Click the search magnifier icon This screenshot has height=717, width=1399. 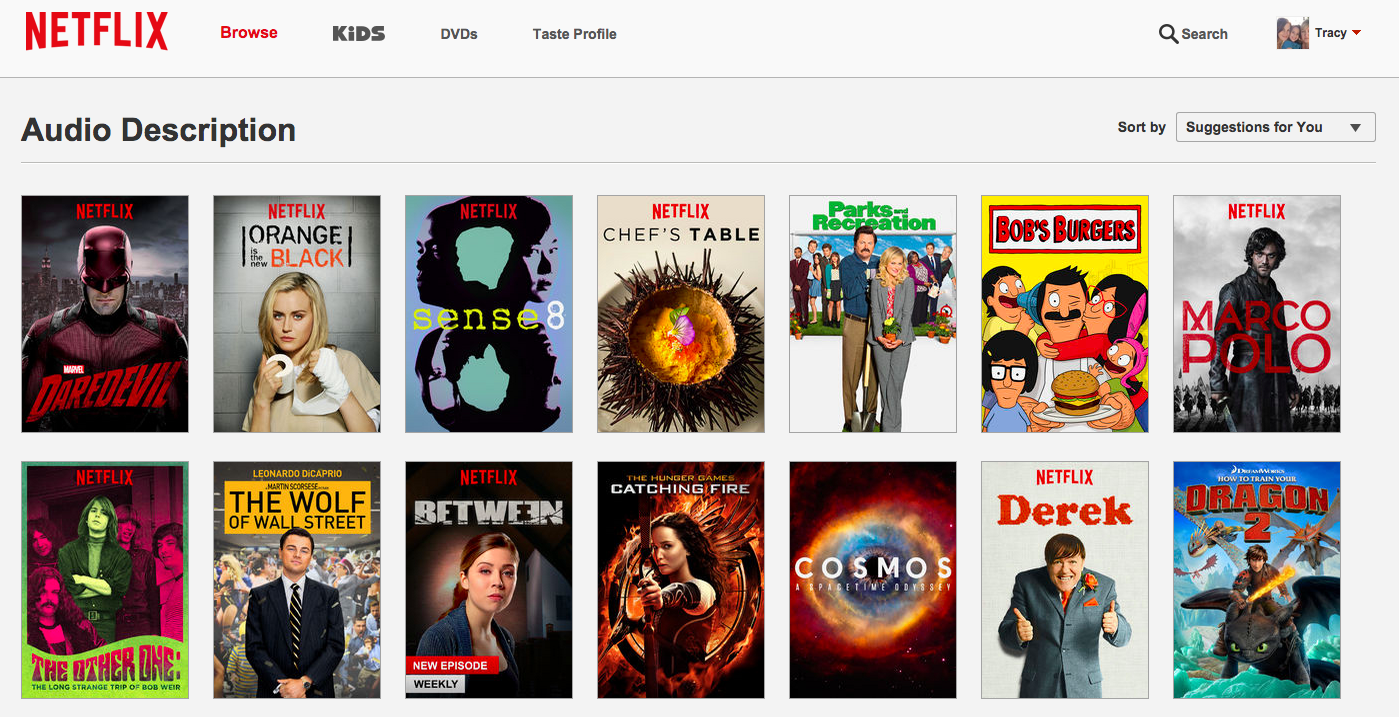tap(1168, 34)
